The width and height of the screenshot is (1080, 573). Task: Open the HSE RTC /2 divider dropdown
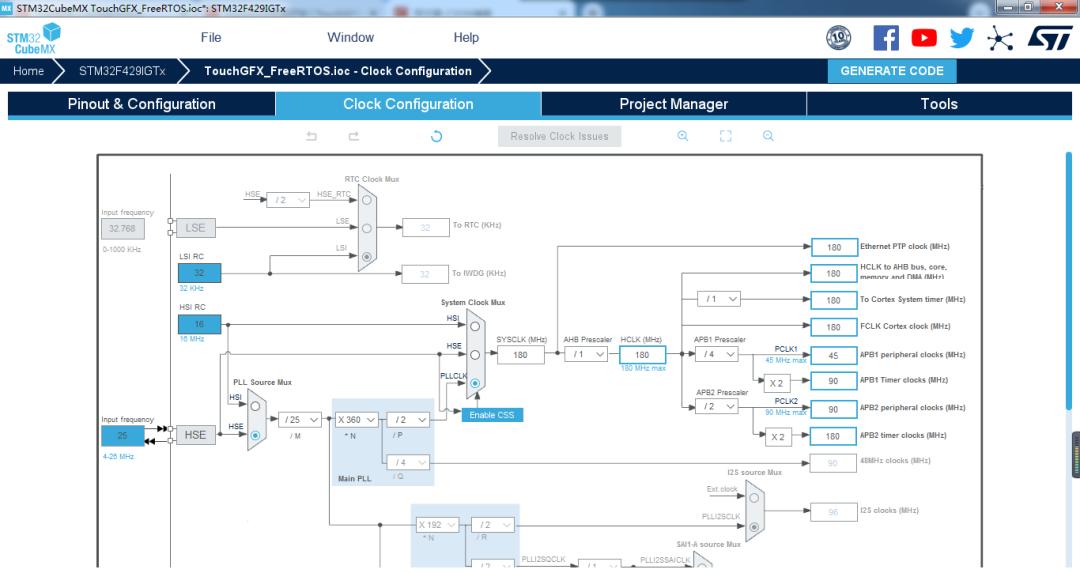(x=287, y=200)
